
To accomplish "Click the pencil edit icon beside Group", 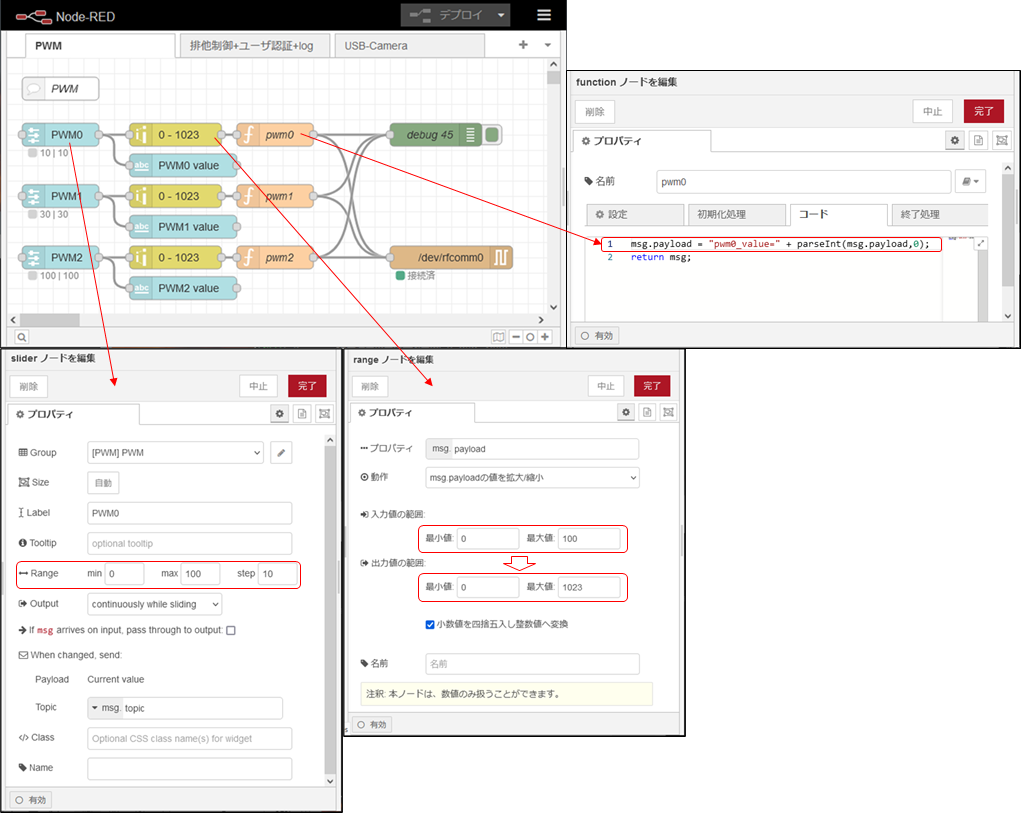I will (x=282, y=453).
